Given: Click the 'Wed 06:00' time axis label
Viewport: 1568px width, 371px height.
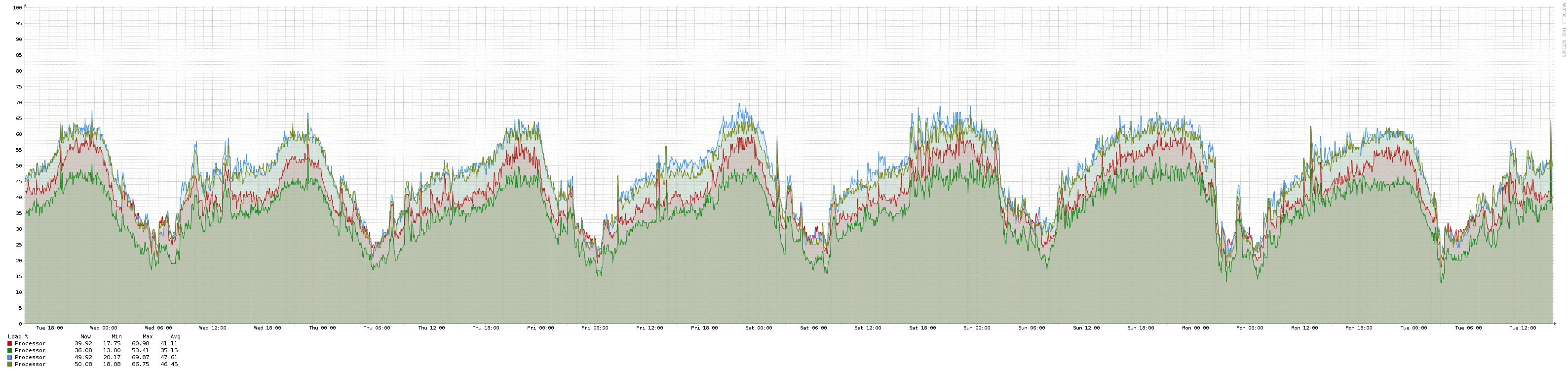Looking at the screenshot, I should tap(158, 329).
